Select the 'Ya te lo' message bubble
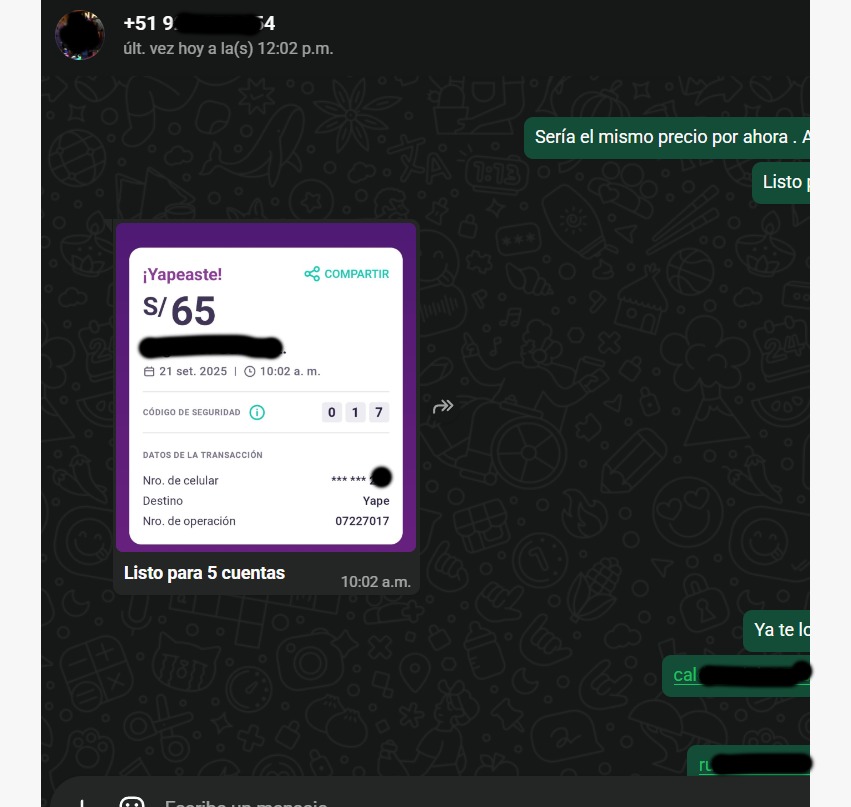The width and height of the screenshot is (851, 807). click(777, 630)
